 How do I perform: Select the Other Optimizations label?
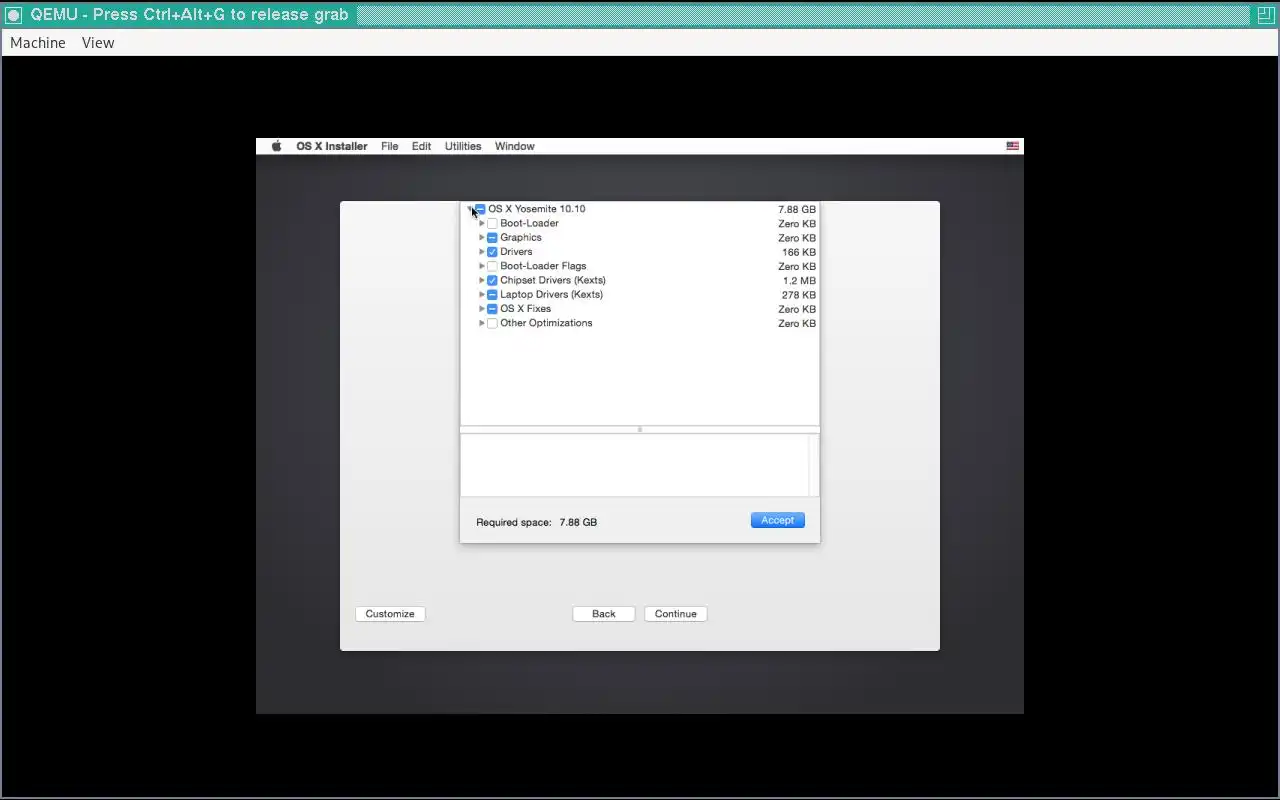coord(547,323)
